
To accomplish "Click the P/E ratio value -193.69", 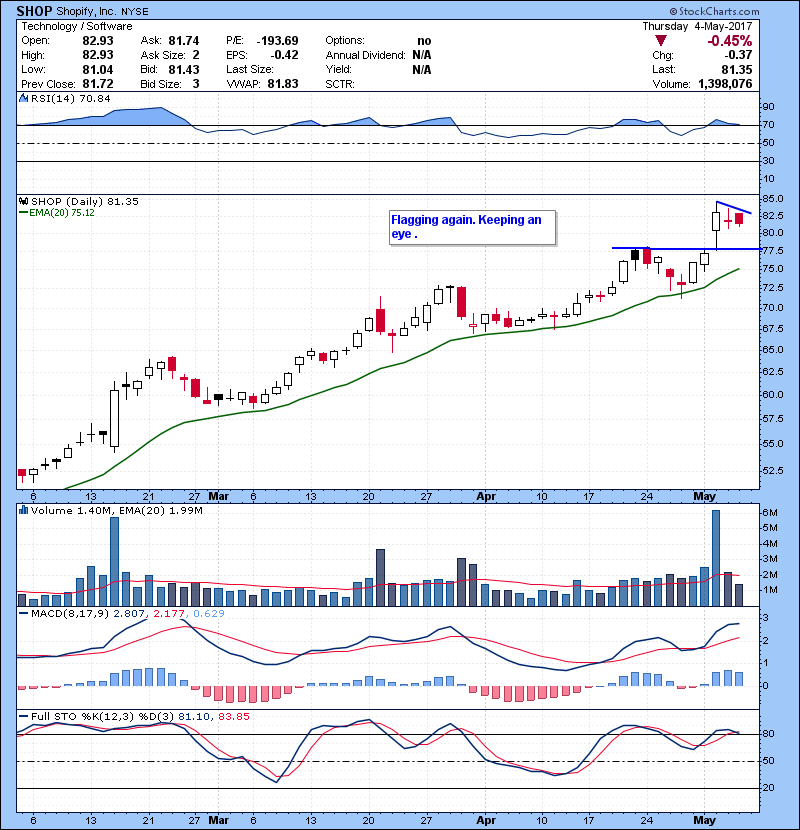I will 277,41.
